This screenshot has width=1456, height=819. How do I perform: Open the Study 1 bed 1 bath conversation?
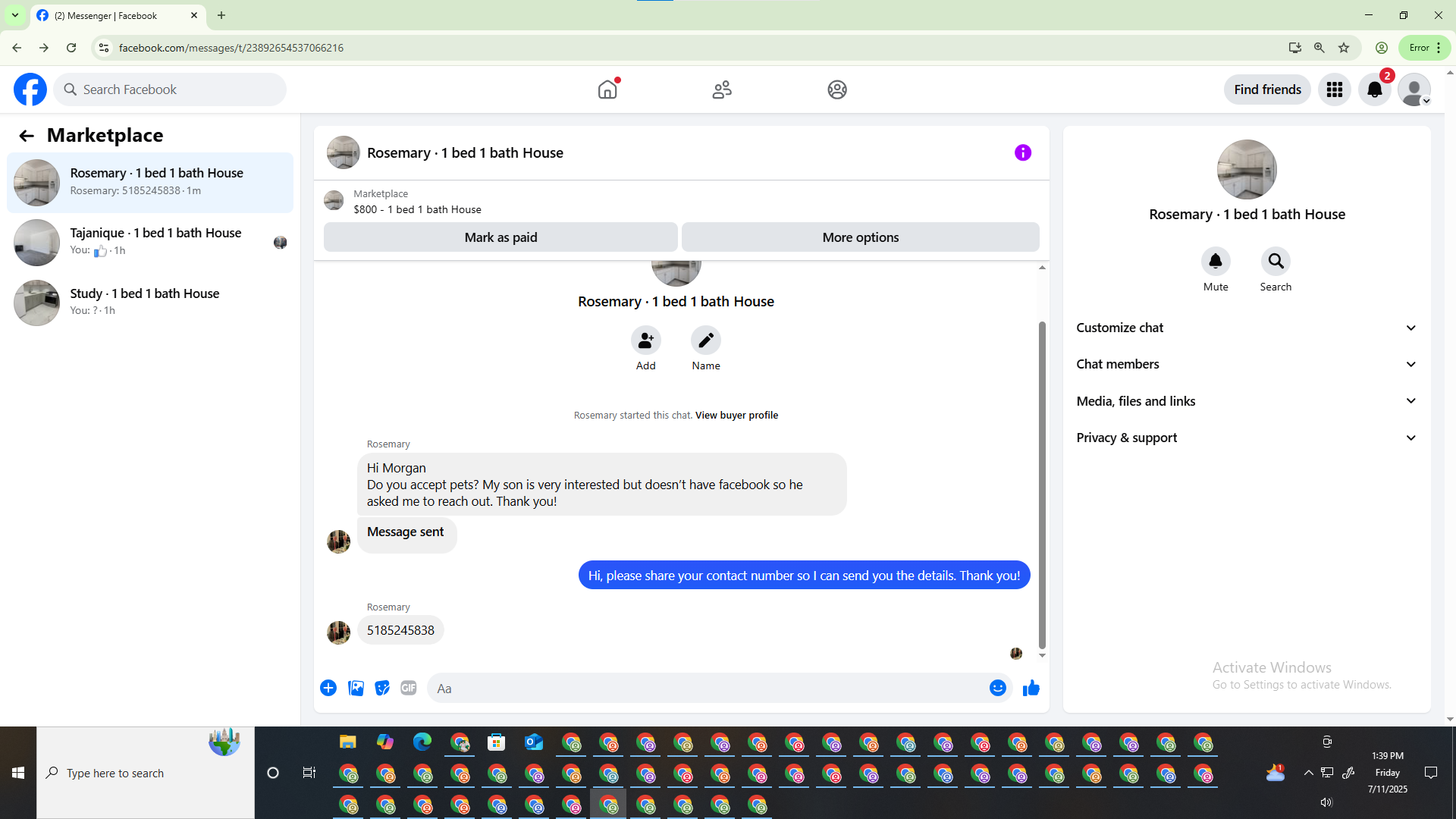150,303
